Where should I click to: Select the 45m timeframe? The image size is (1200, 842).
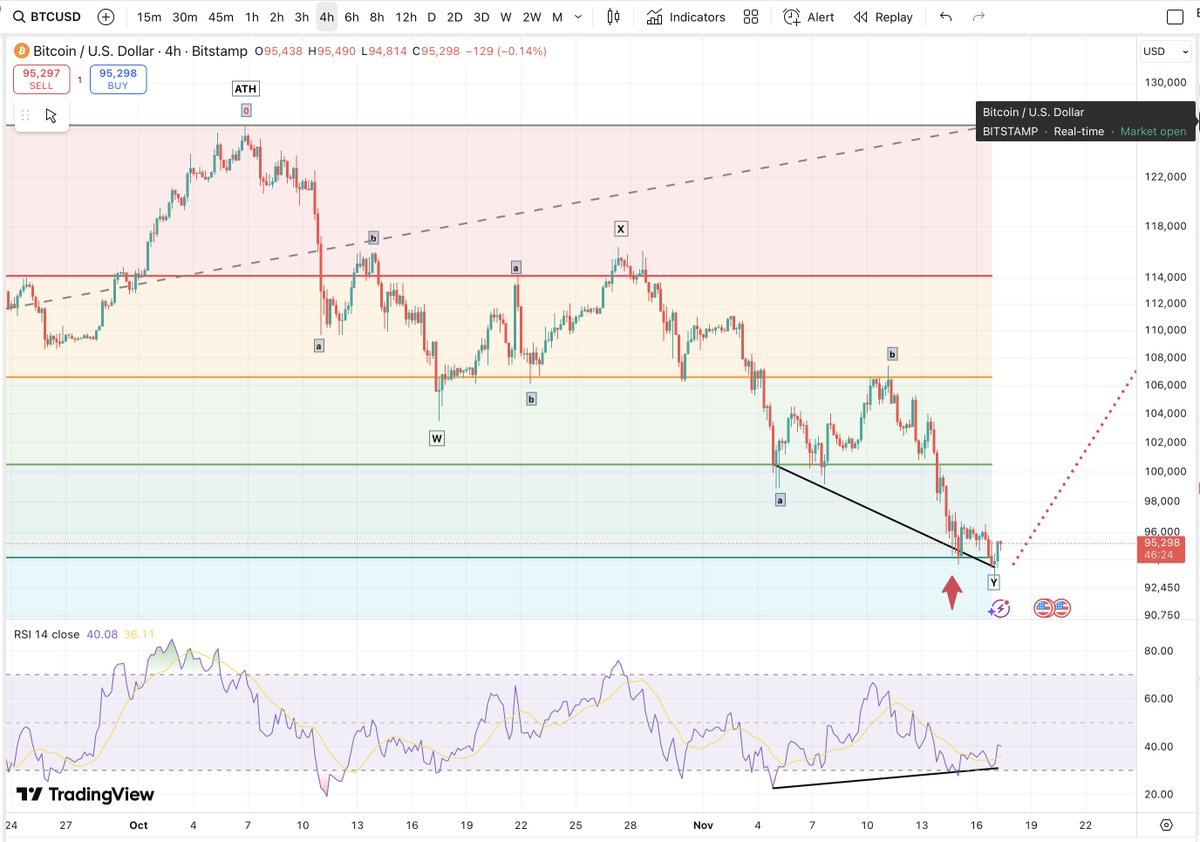click(x=221, y=17)
